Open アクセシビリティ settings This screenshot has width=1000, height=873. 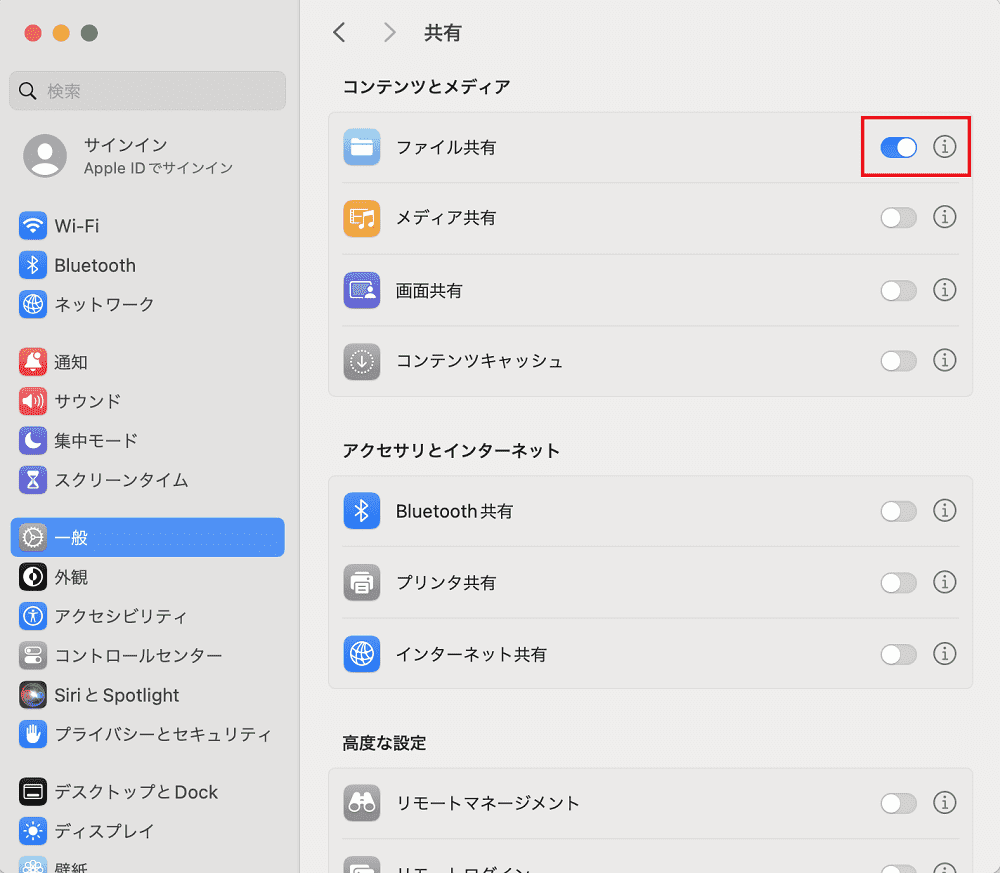click(x=147, y=616)
